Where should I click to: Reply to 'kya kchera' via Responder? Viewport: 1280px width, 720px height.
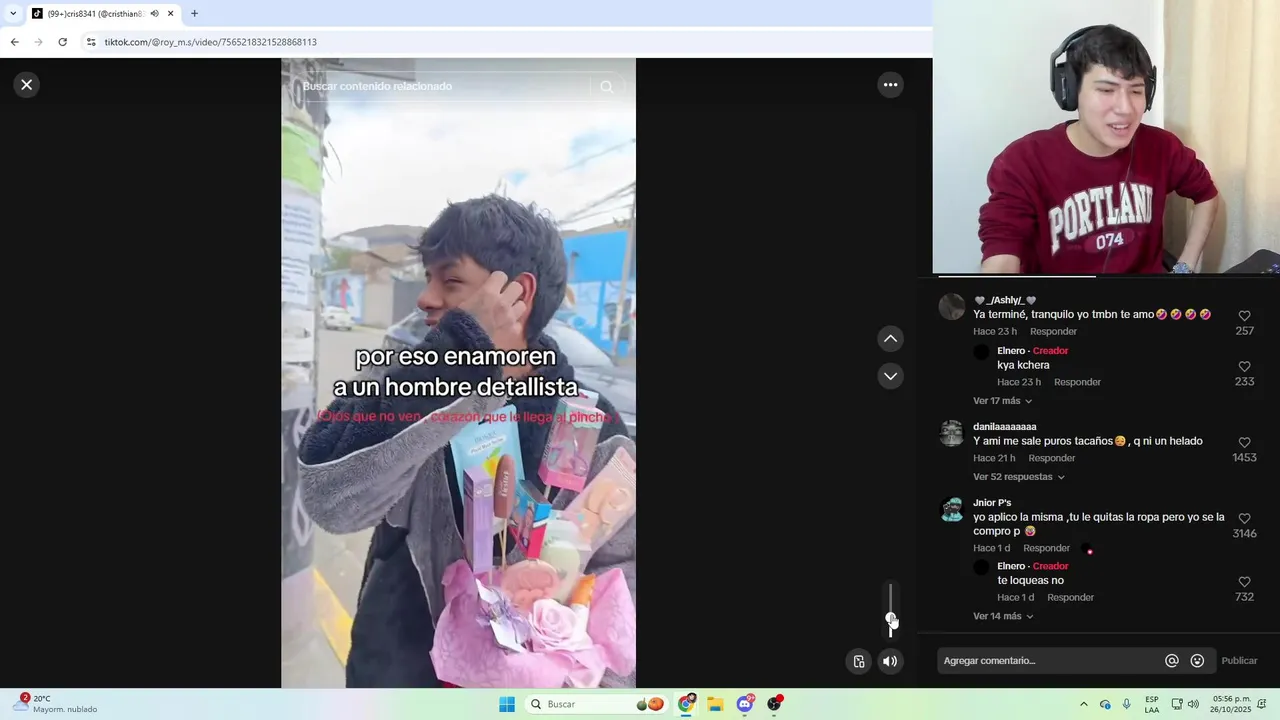1077,382
